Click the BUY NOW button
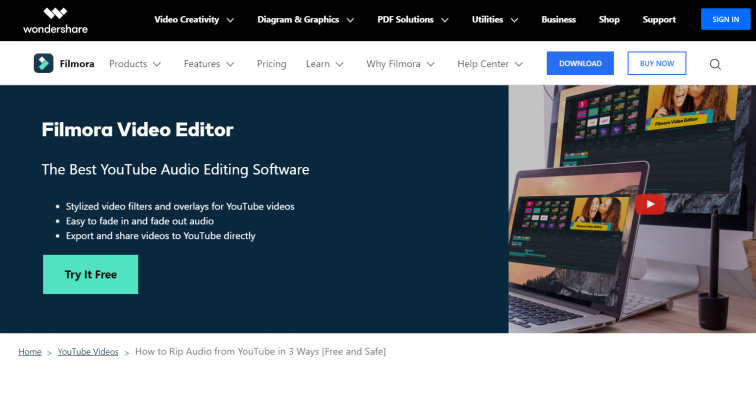 point(657,63)
